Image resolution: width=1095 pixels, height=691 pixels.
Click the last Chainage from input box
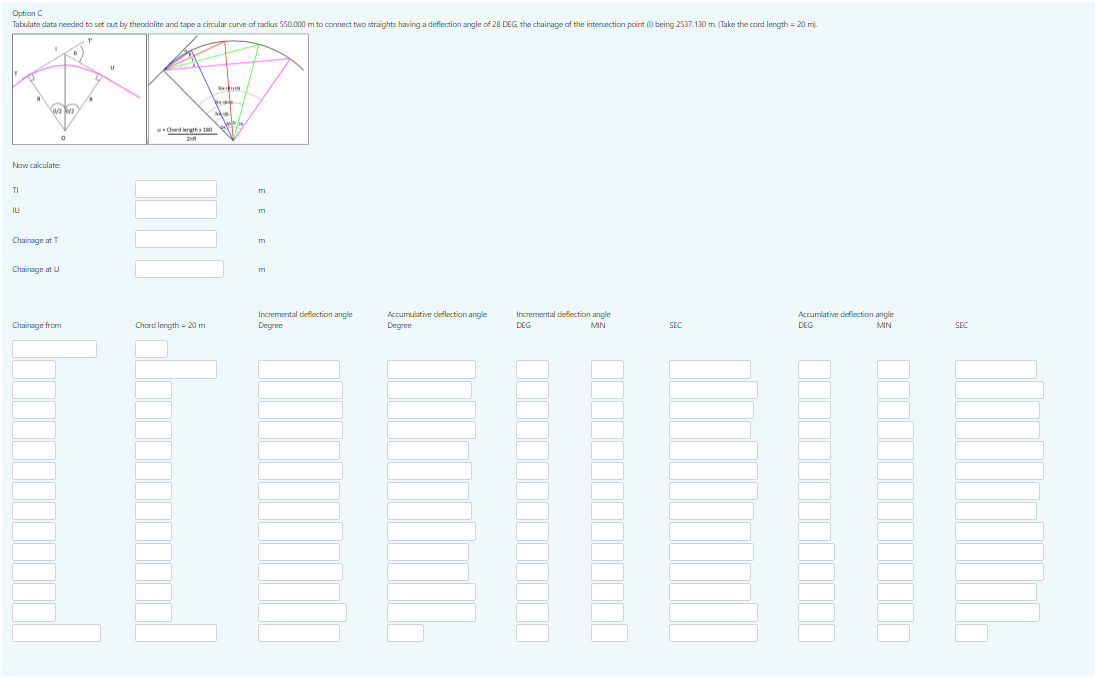click(56, 632)
